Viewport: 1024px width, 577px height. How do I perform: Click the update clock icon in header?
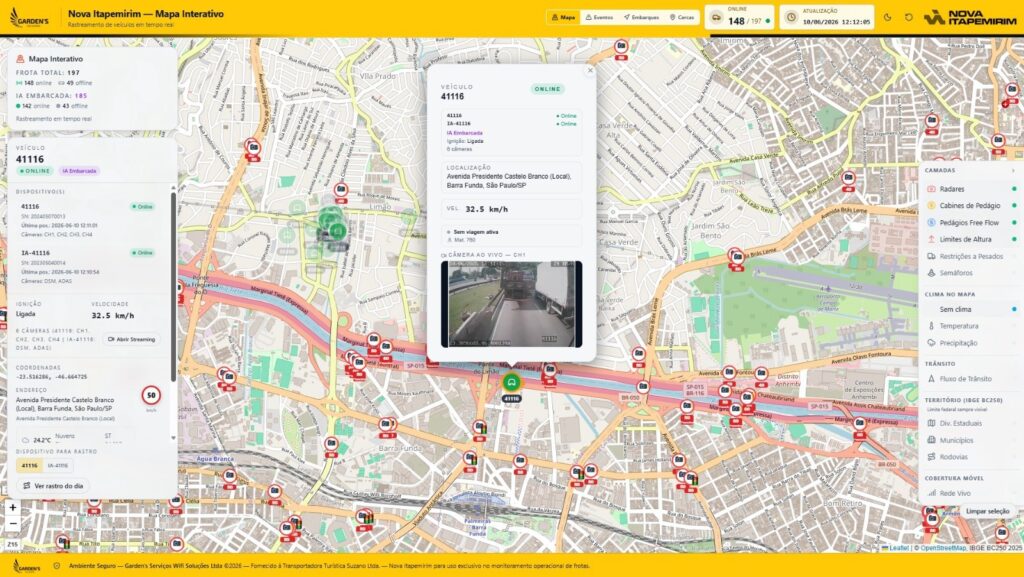click(x=791, y=18)
